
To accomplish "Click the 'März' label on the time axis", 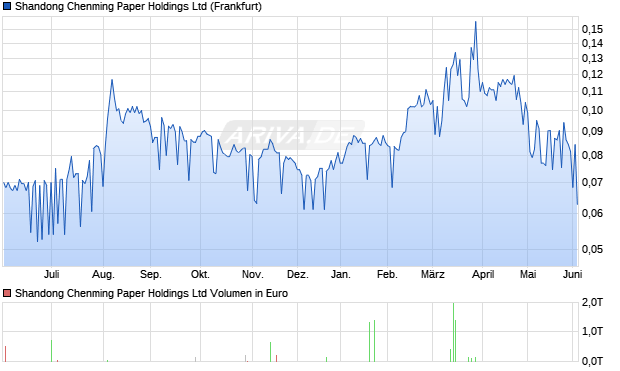I will (433, 274).
